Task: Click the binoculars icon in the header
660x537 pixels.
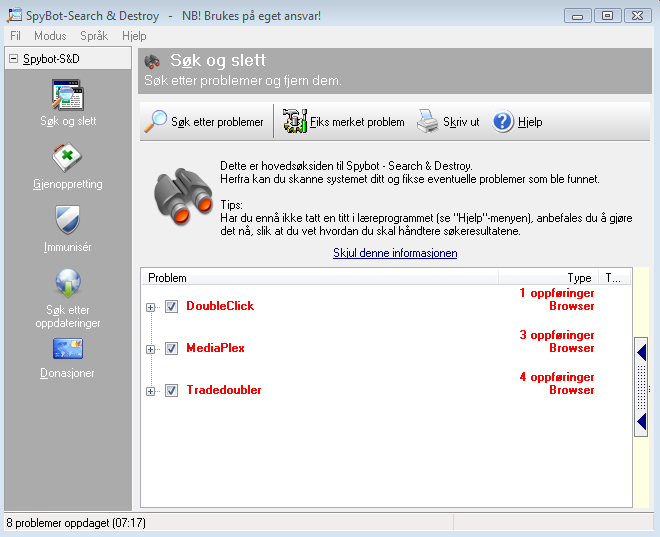Action: pyautogui.click(x=152, y=62)
